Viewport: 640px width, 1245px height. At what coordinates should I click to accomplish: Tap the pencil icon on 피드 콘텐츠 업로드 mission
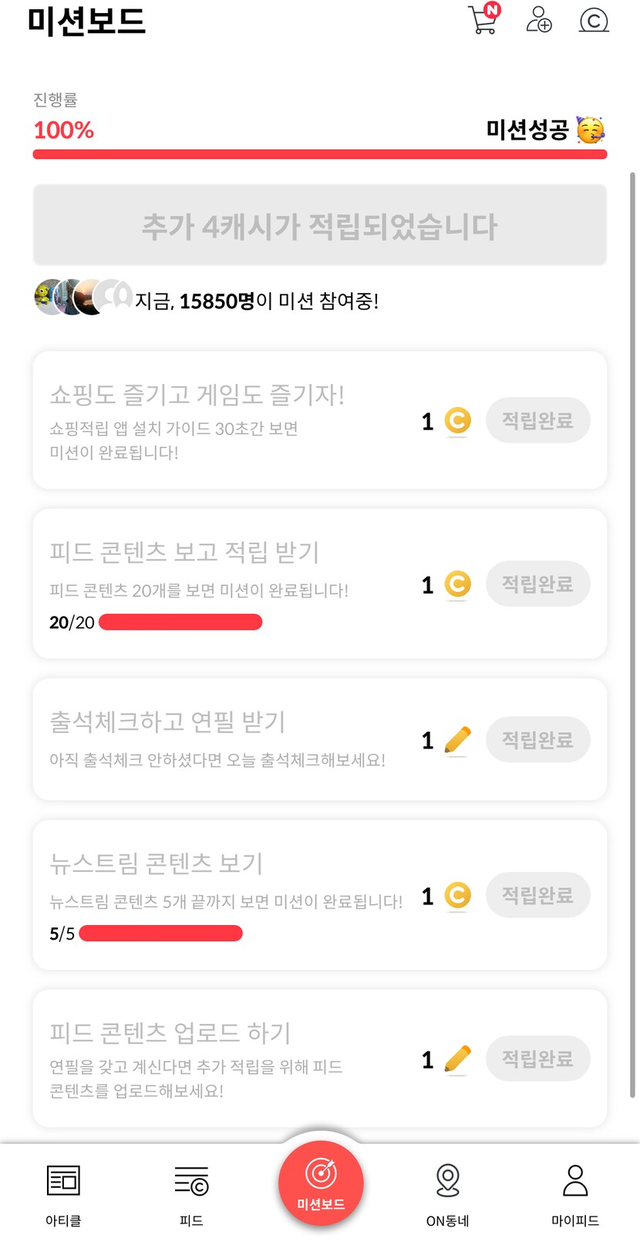[x=457, y=1058]
